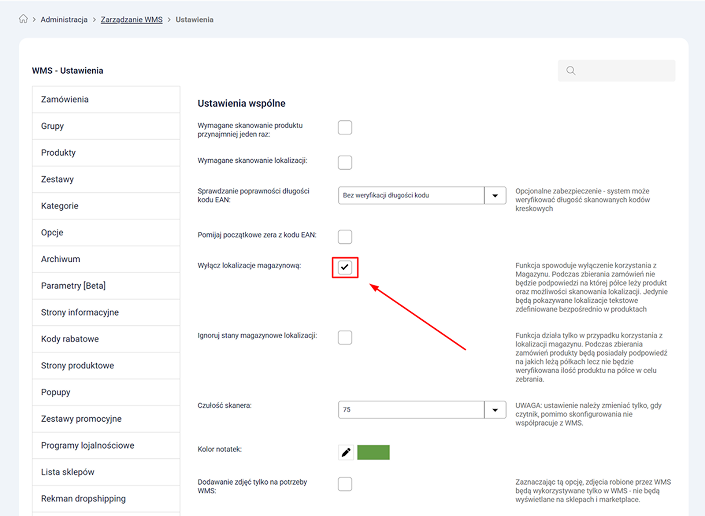Click the home icon in breadcrumb
705x516 pixels.
coord(23,19)
